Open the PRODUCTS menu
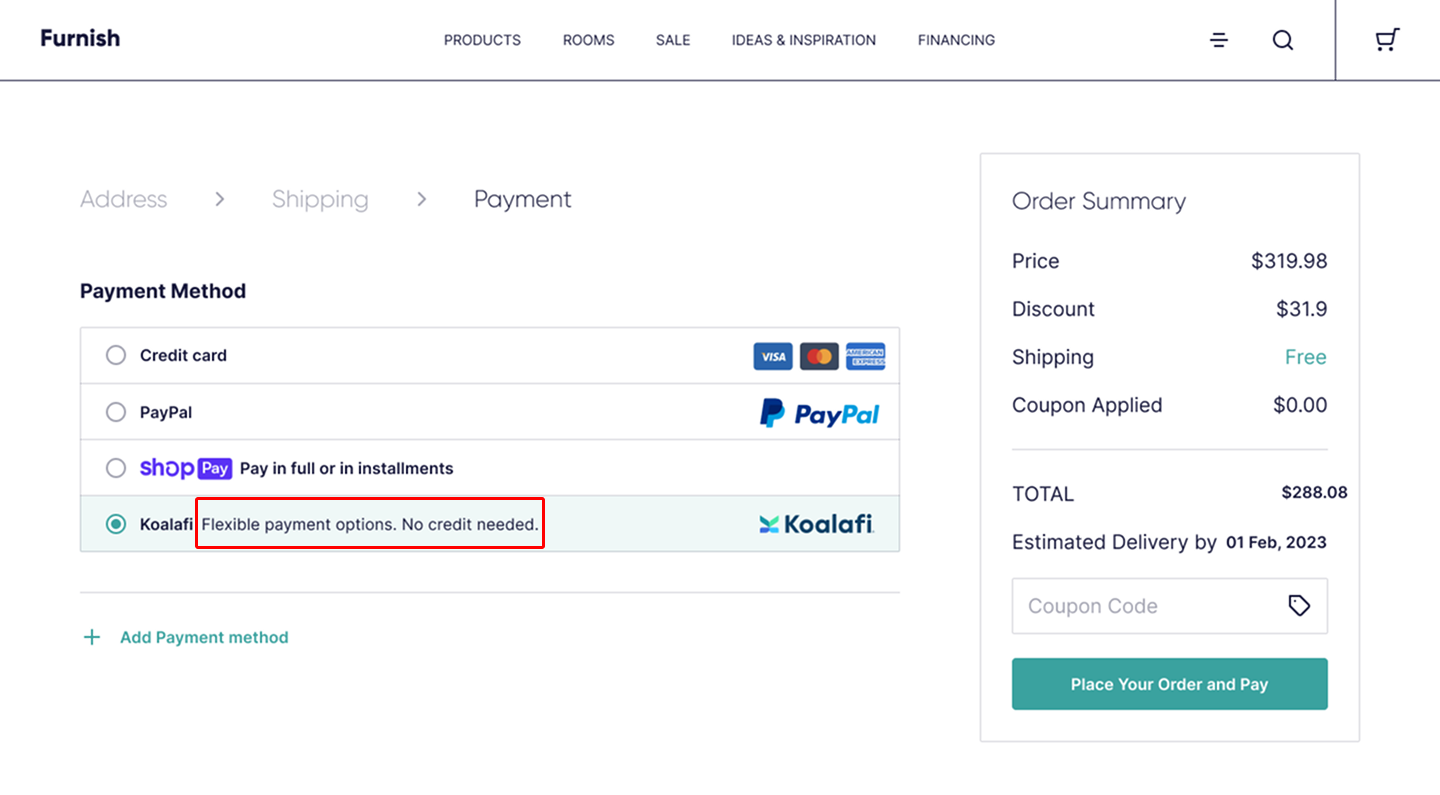 pyautogui.click(x=482, y=40)
